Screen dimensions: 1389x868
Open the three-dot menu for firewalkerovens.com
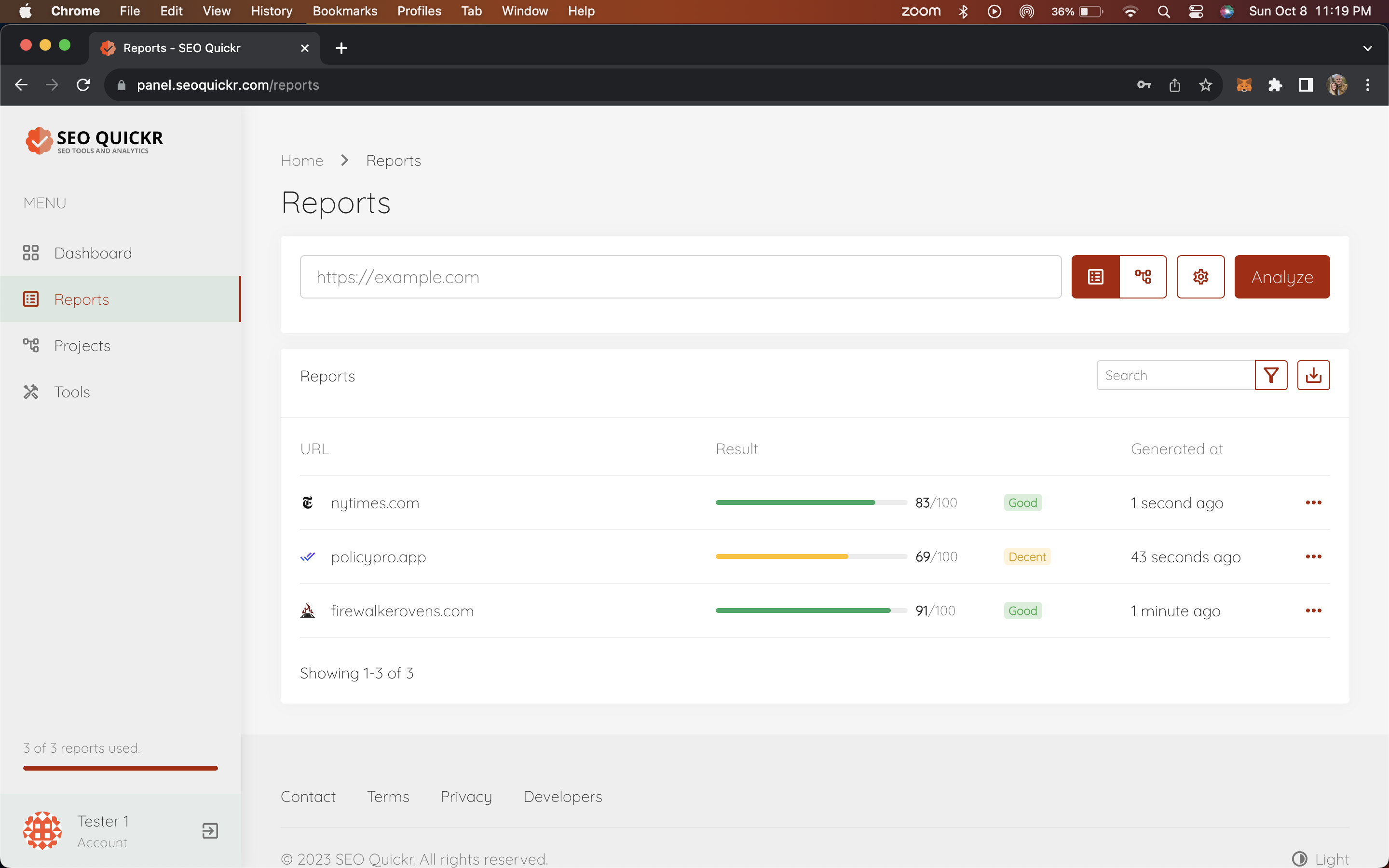pyautogui.click(x=1313, y=611)
